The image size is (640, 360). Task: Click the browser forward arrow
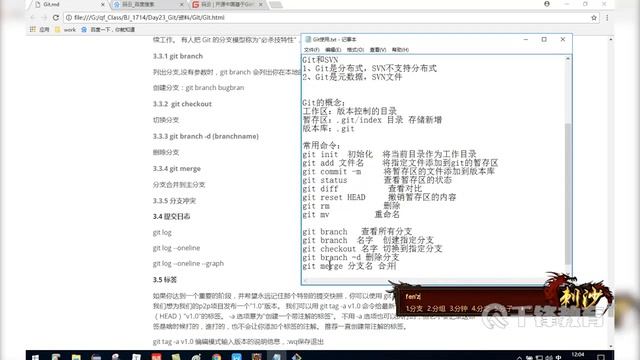pos(44,18)
